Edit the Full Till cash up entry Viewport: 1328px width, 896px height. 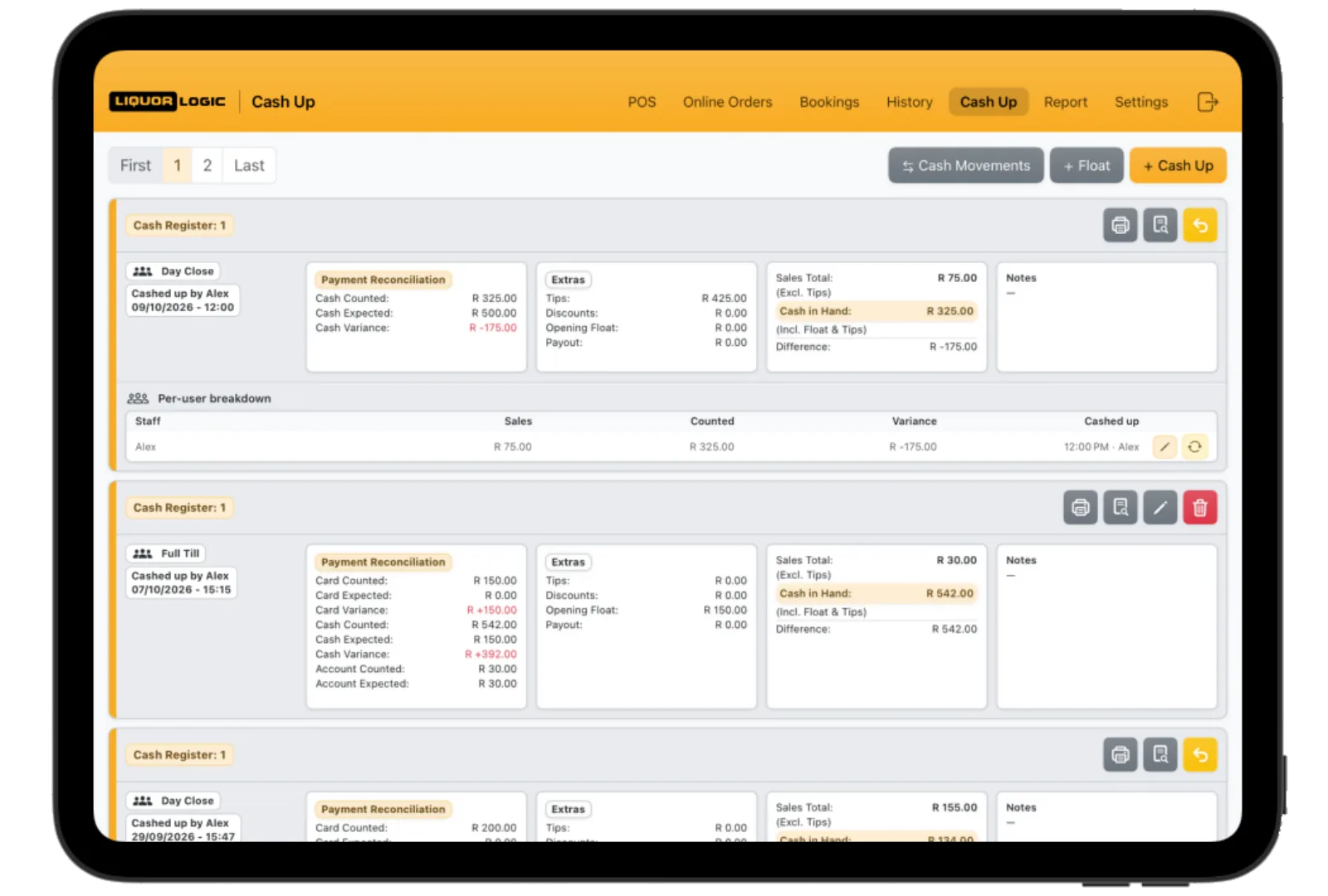click(1160, 507)
